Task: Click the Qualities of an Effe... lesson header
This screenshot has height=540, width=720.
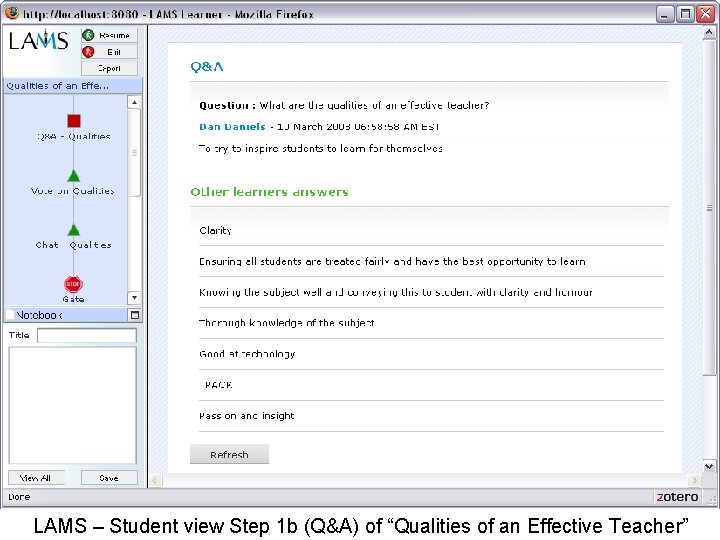Action: 73,86
